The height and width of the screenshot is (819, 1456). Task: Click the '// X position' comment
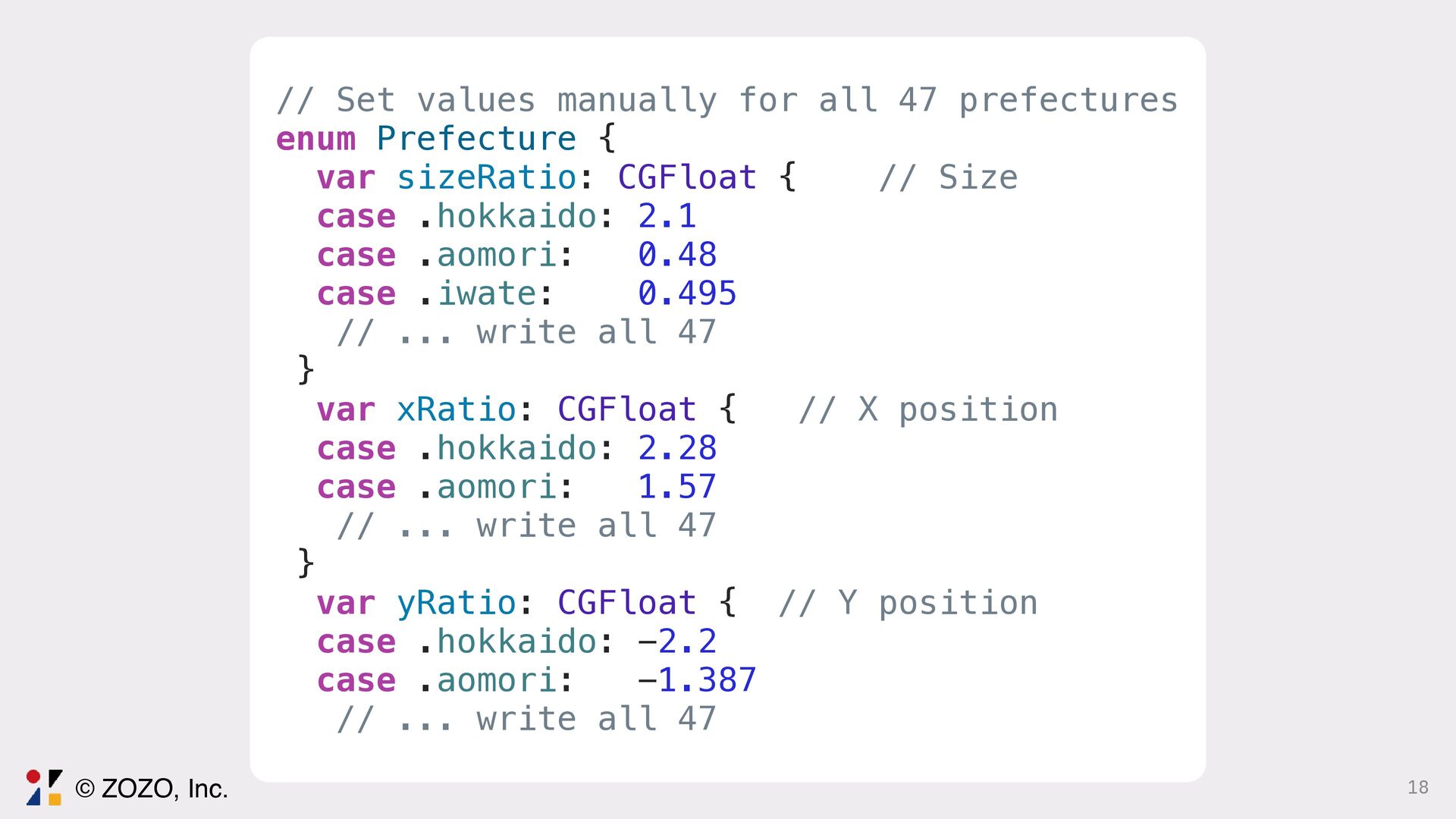tap(927, 409)
